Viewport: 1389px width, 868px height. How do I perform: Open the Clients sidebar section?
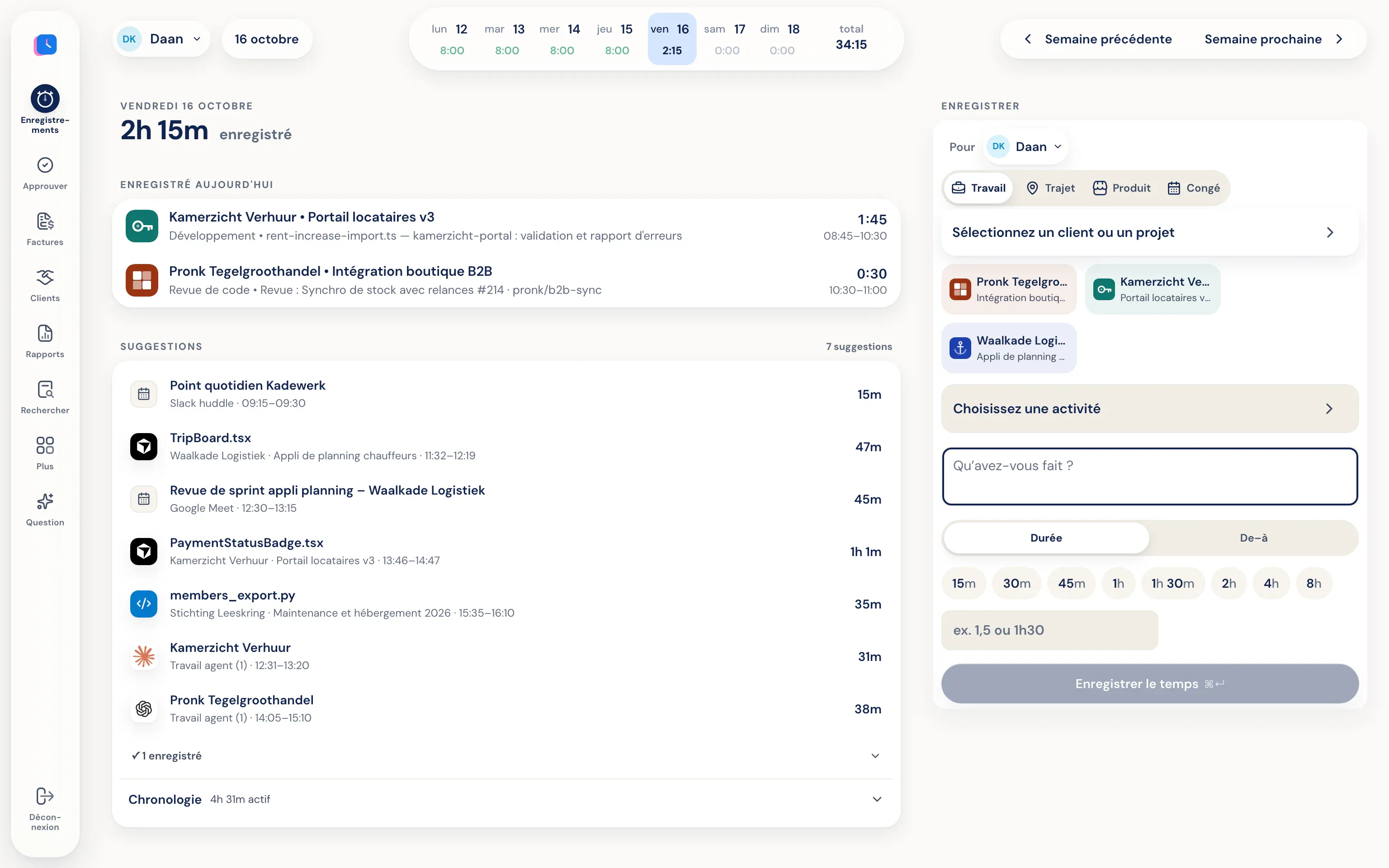pos(45,285)
